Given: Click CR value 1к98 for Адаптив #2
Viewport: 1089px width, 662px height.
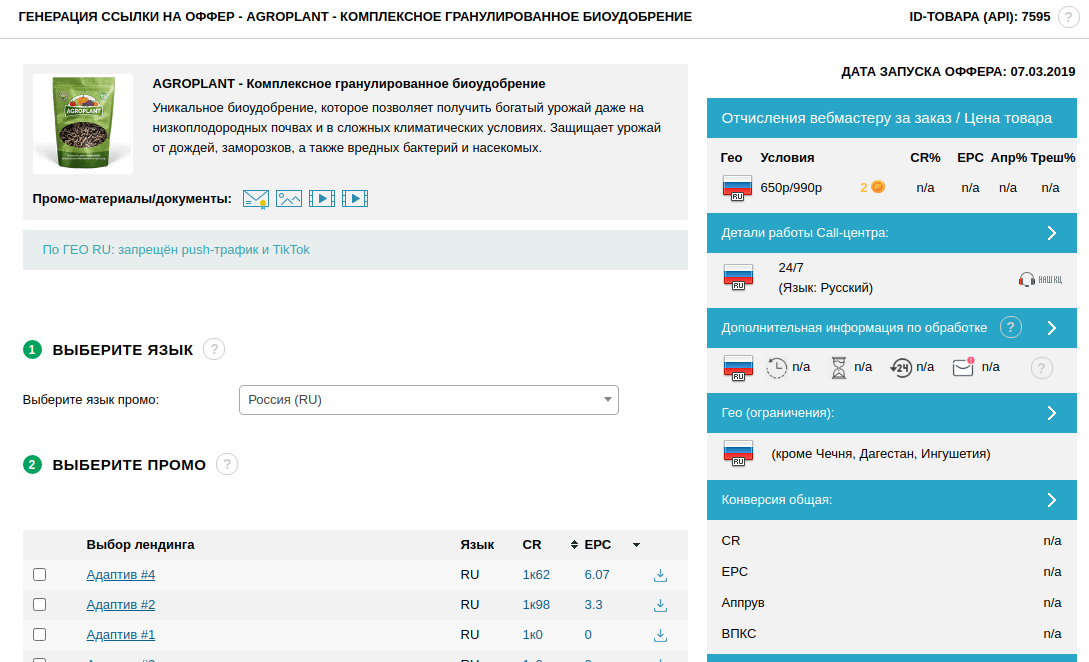Looking at the screenshot, I should 536,604.
